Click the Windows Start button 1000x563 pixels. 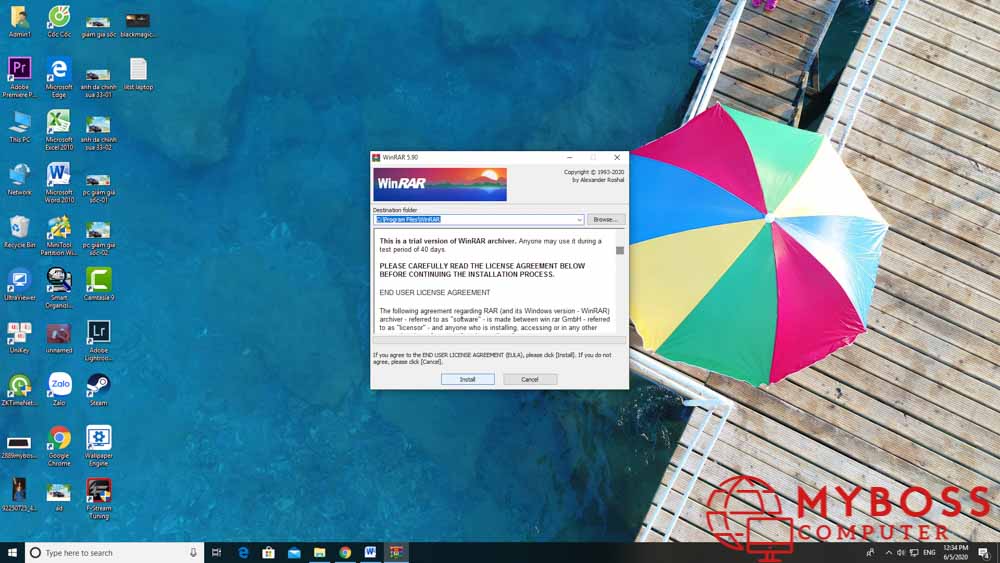tap(12, 552)
